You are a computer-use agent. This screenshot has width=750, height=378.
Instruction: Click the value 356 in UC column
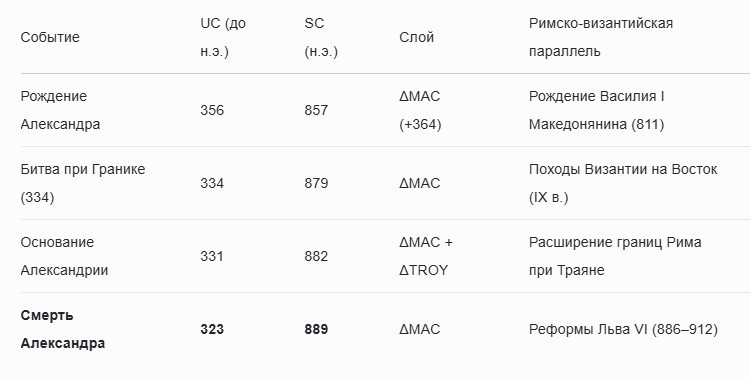(x=212, y=110)
